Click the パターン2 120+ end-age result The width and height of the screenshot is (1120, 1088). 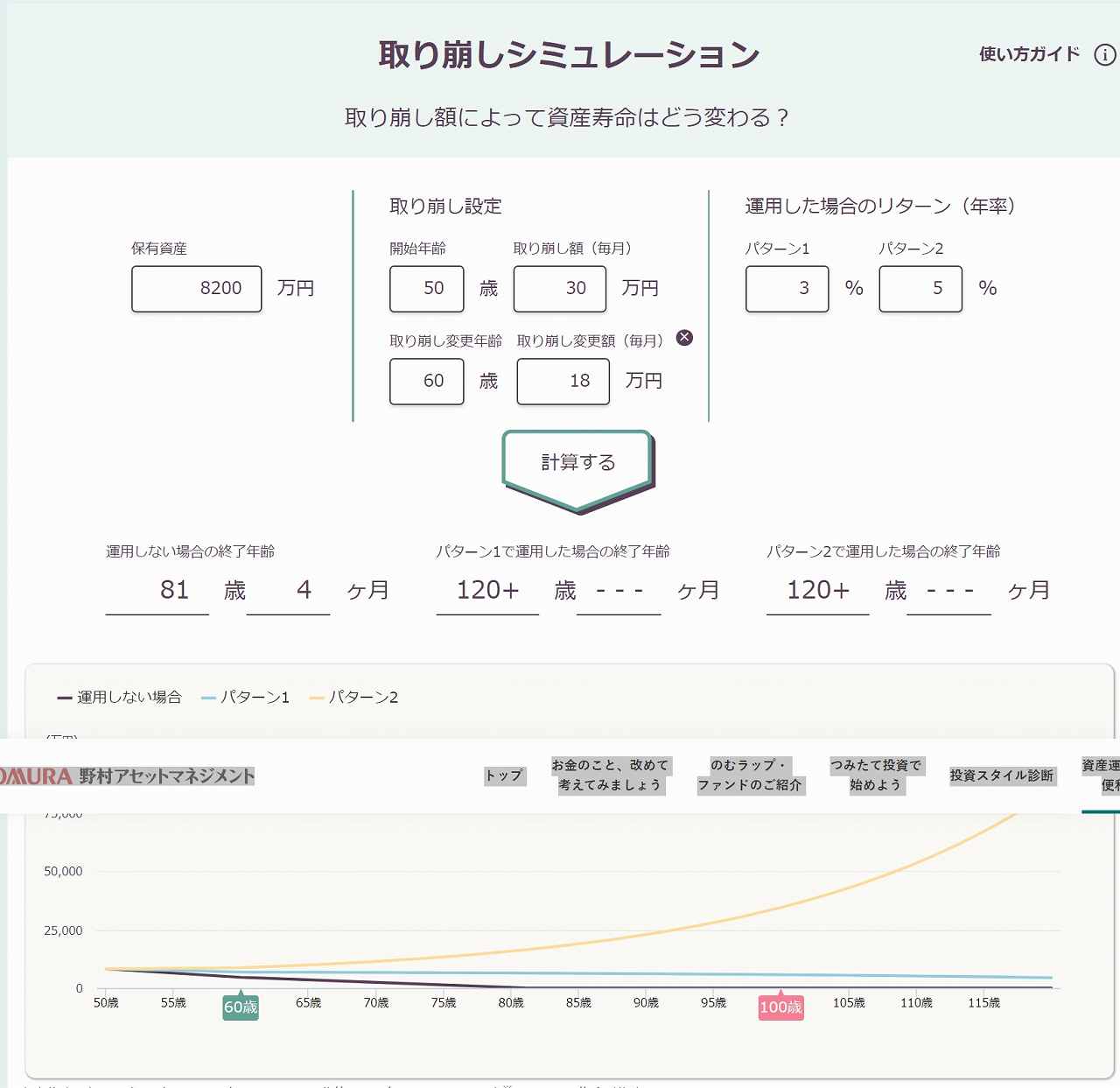coord(818,590)
